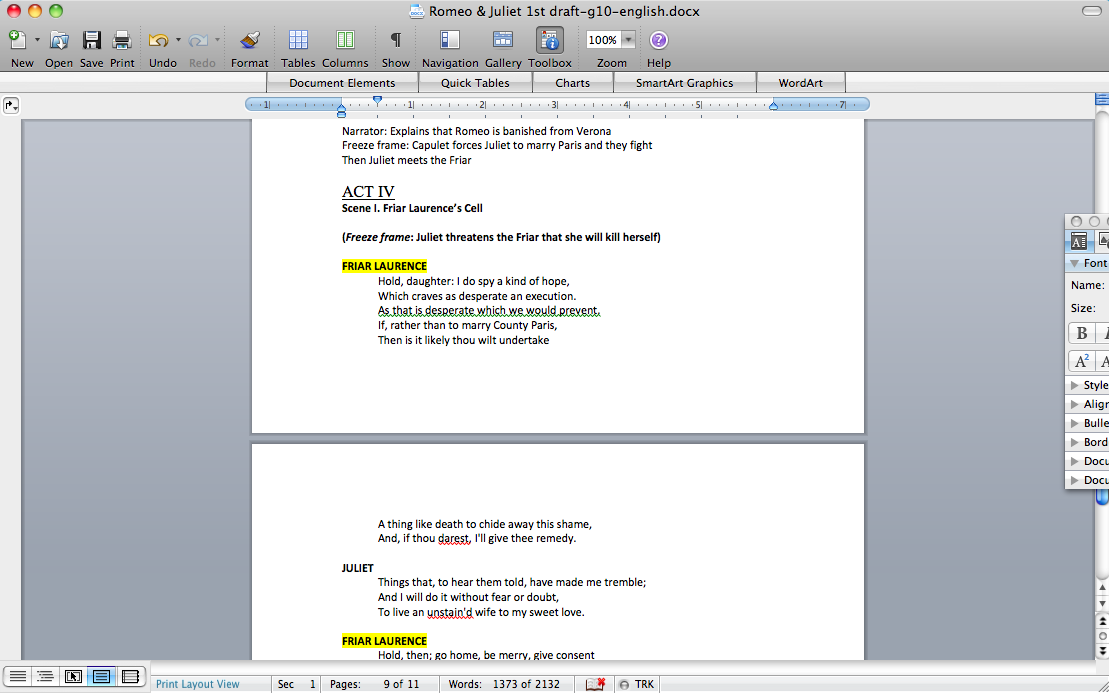
Task: Click the right indent marker on ruler
Action: (774, 106)
